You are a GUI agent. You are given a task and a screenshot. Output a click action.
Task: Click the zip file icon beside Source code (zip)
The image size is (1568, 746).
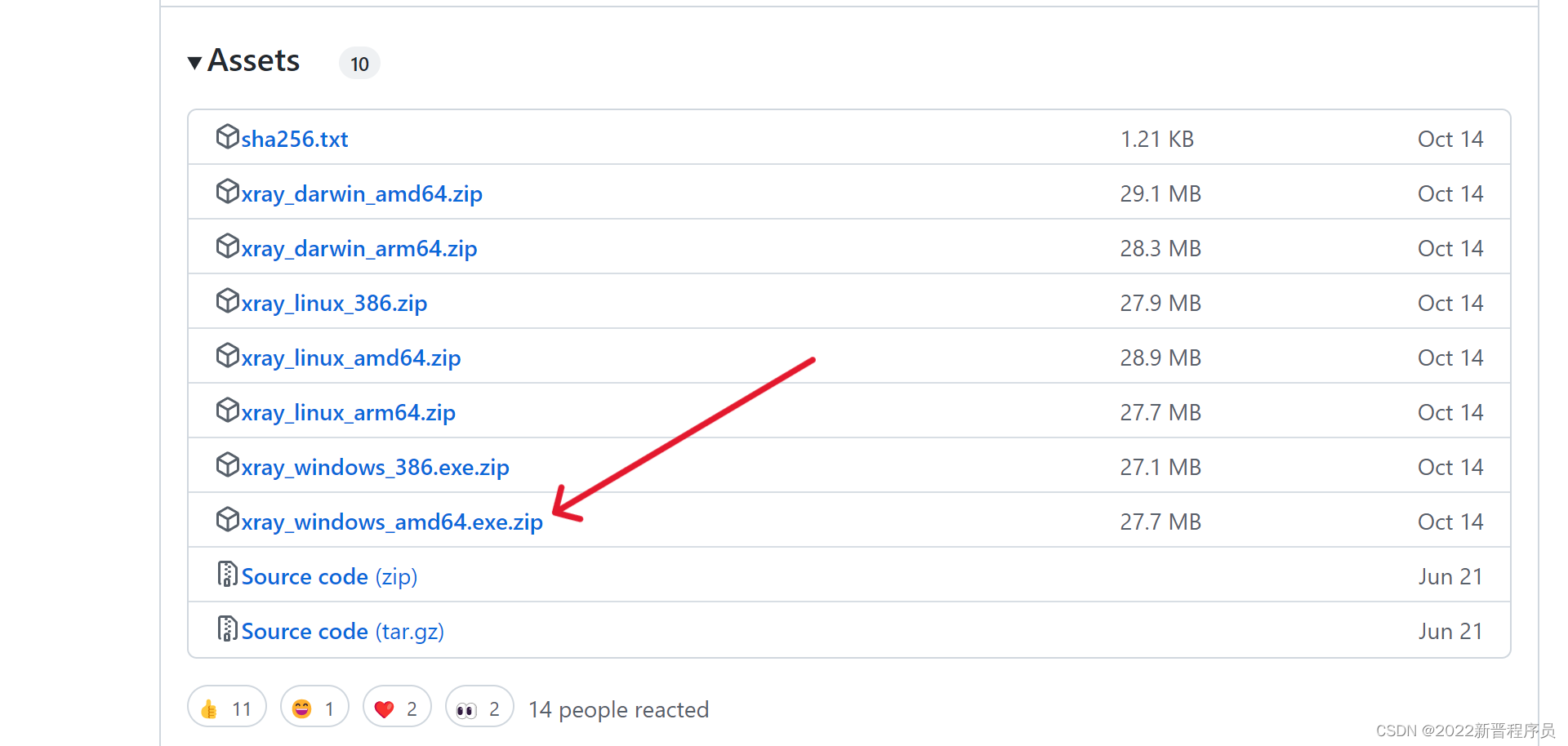[228, 574]
